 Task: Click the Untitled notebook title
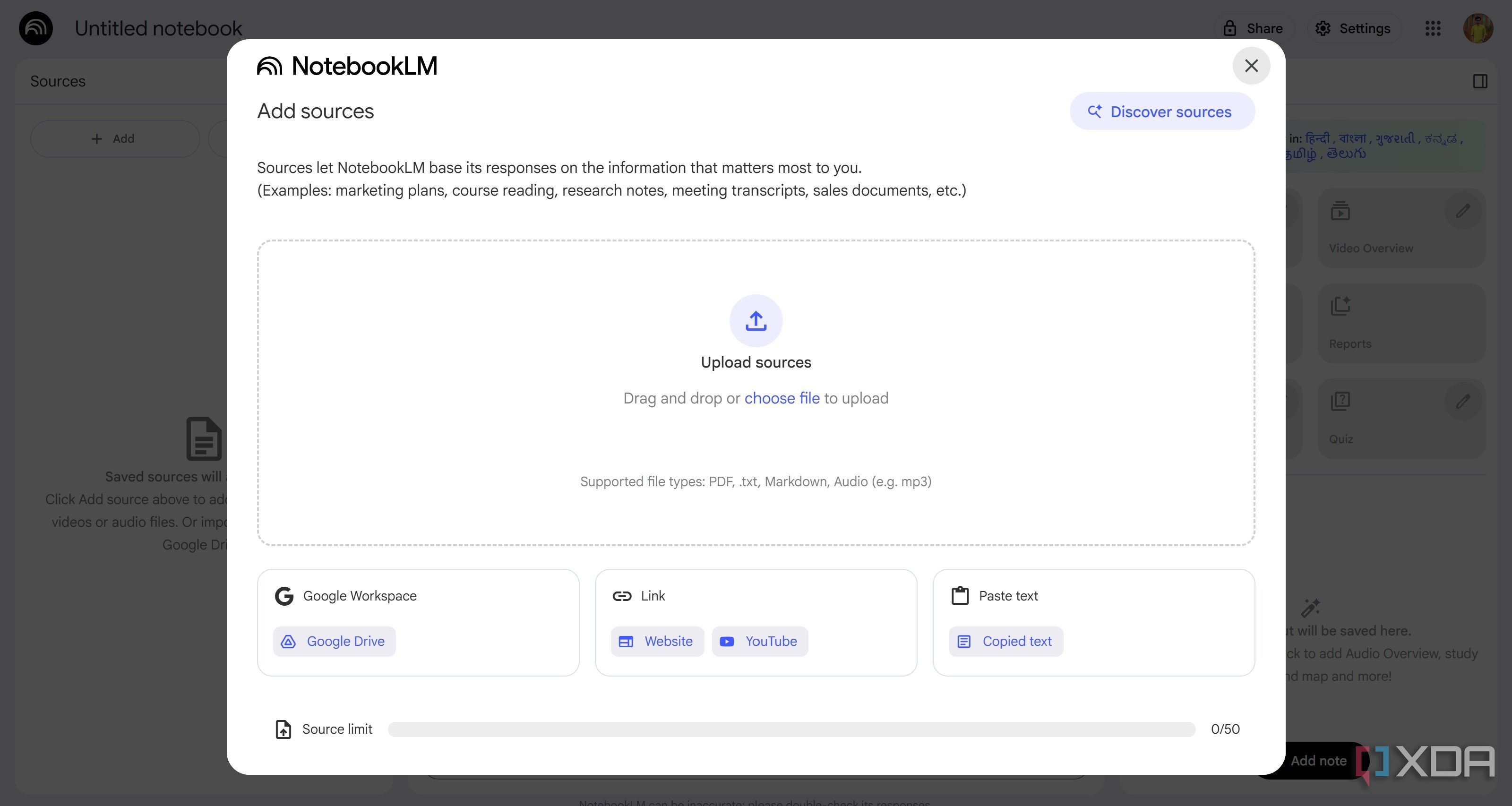coord(158,28)
